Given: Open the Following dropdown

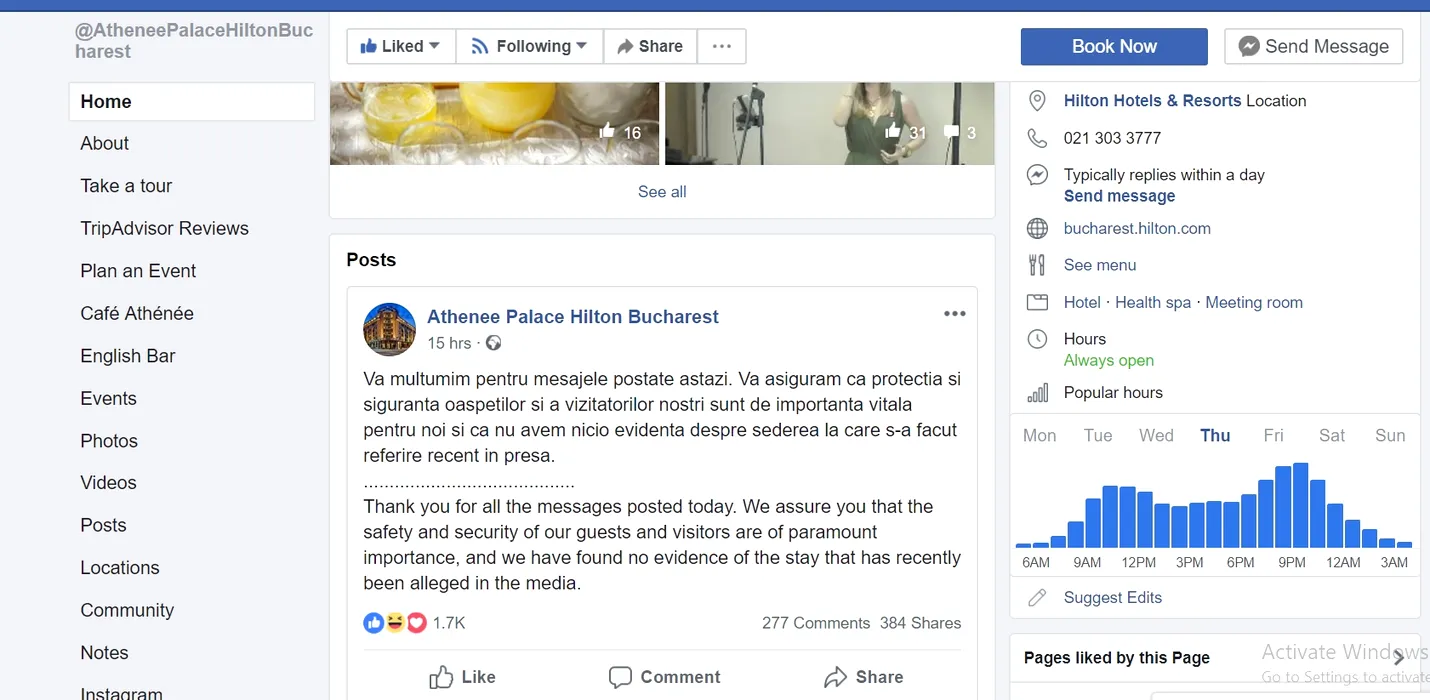Looking at the screenshot, I should coord(529,46).
